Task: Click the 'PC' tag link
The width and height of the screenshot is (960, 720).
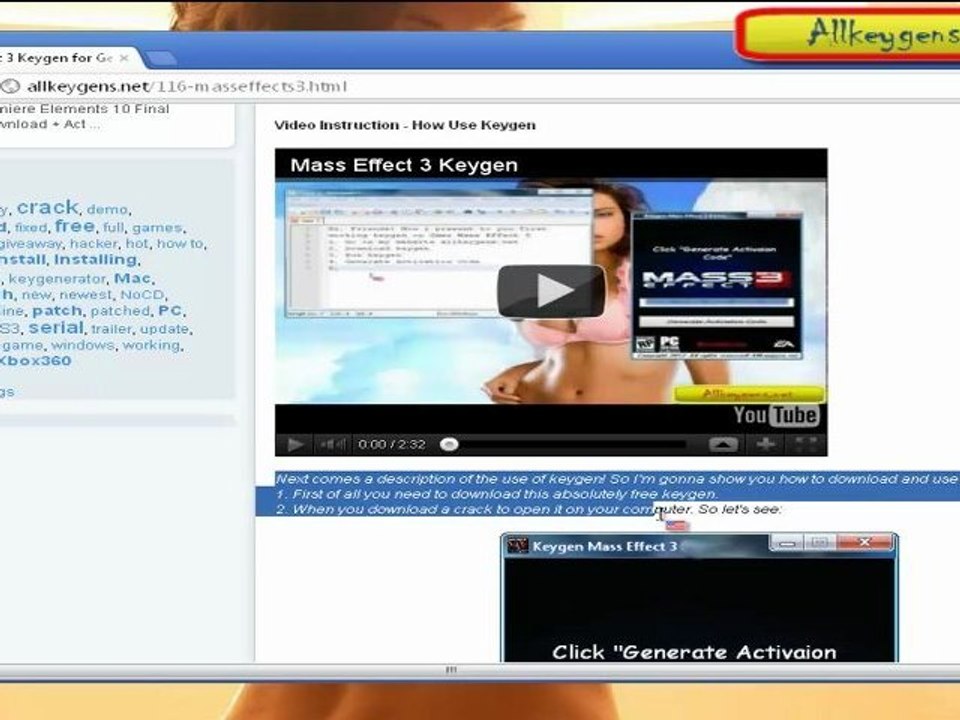Action: pyautogui.click(x=170, y=311)
